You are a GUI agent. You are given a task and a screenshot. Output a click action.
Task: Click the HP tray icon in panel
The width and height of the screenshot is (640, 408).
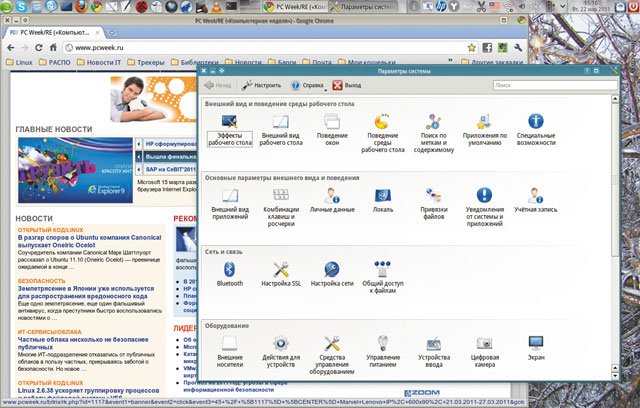[x=441, y=6]
